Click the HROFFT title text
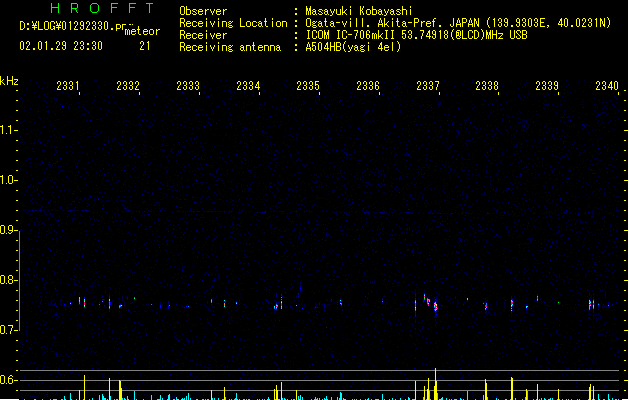629x400 pixels. point(102,8)
